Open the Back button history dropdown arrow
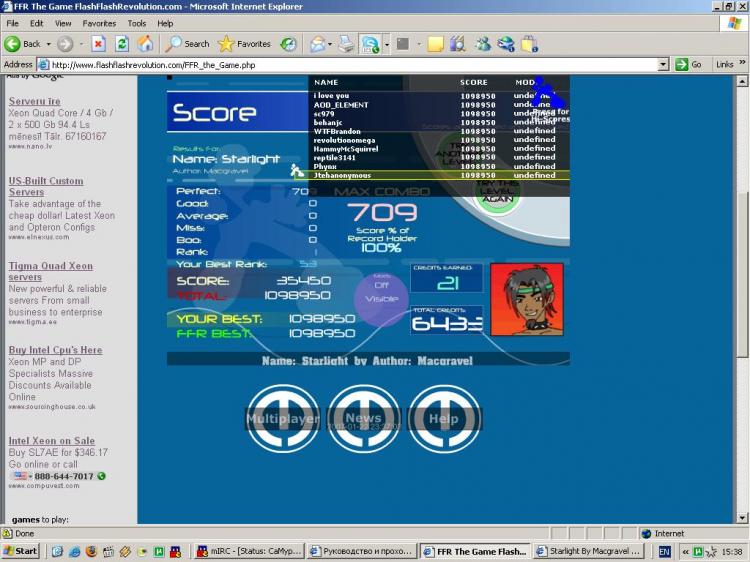The height and width of the screenshot is (562, 750). point(48,44)
